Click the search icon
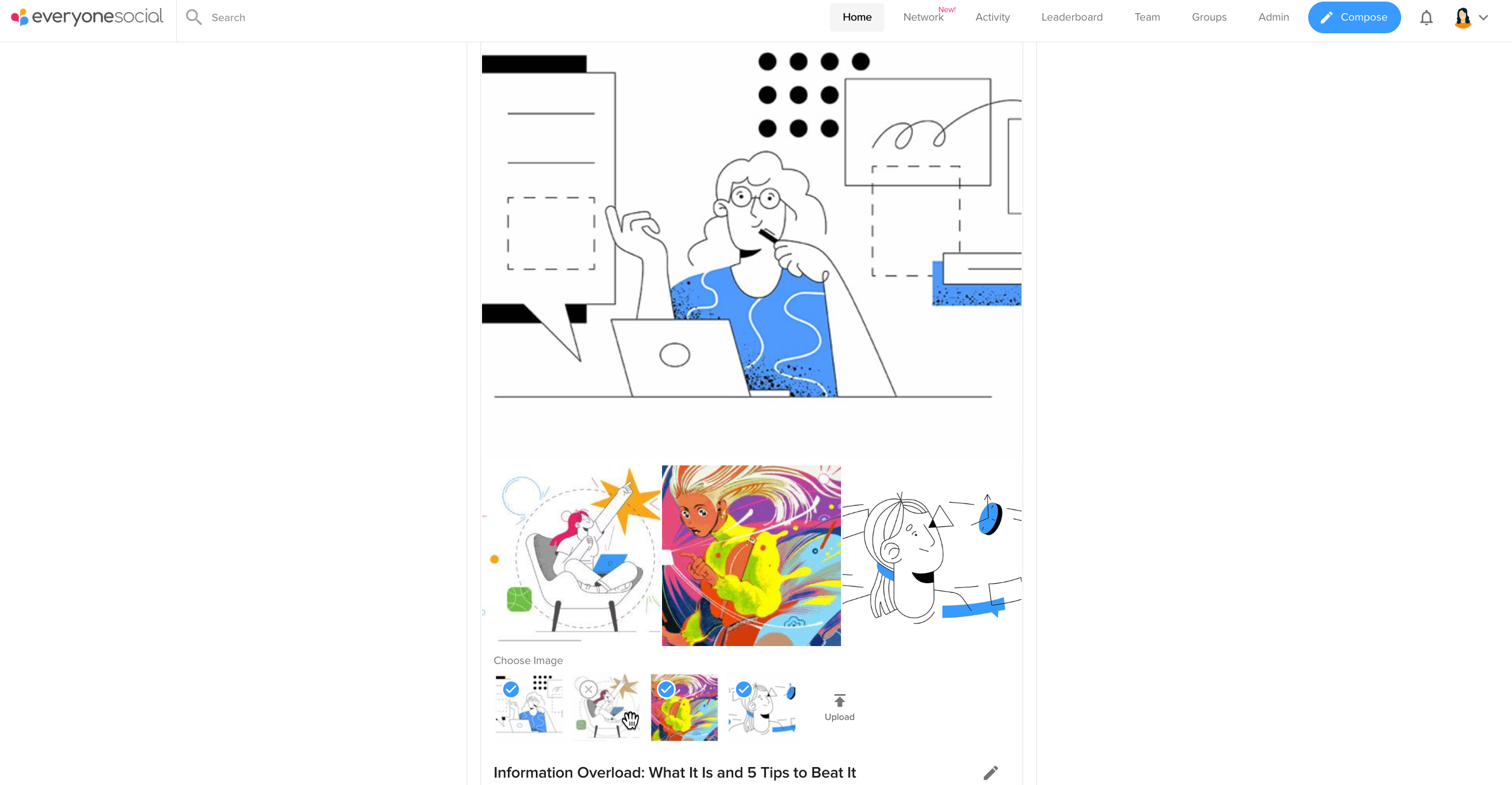Viewport: 1512px width, 785px height. point(197,17)
